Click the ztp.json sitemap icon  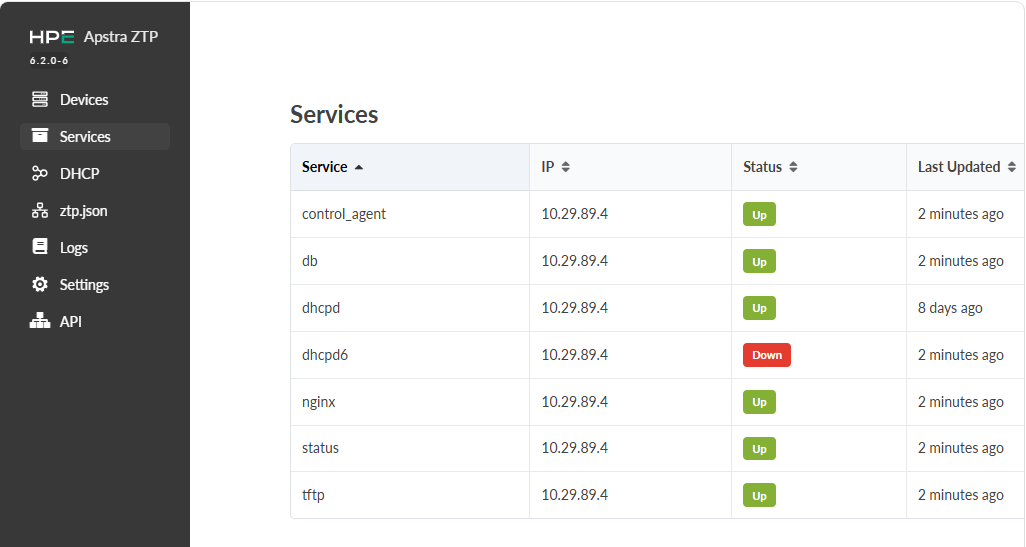[x=40, y=211]
